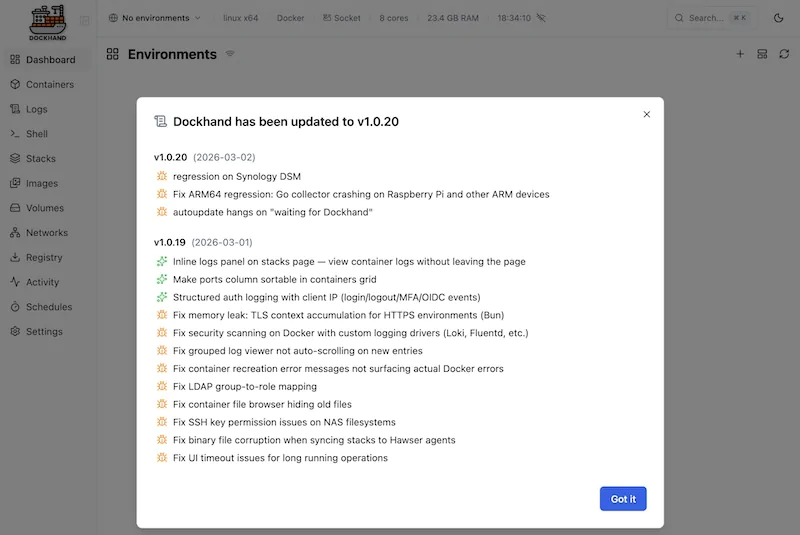Click 'Fix container recreation error messages' entry
800x535 pixels.
(338, 369)
